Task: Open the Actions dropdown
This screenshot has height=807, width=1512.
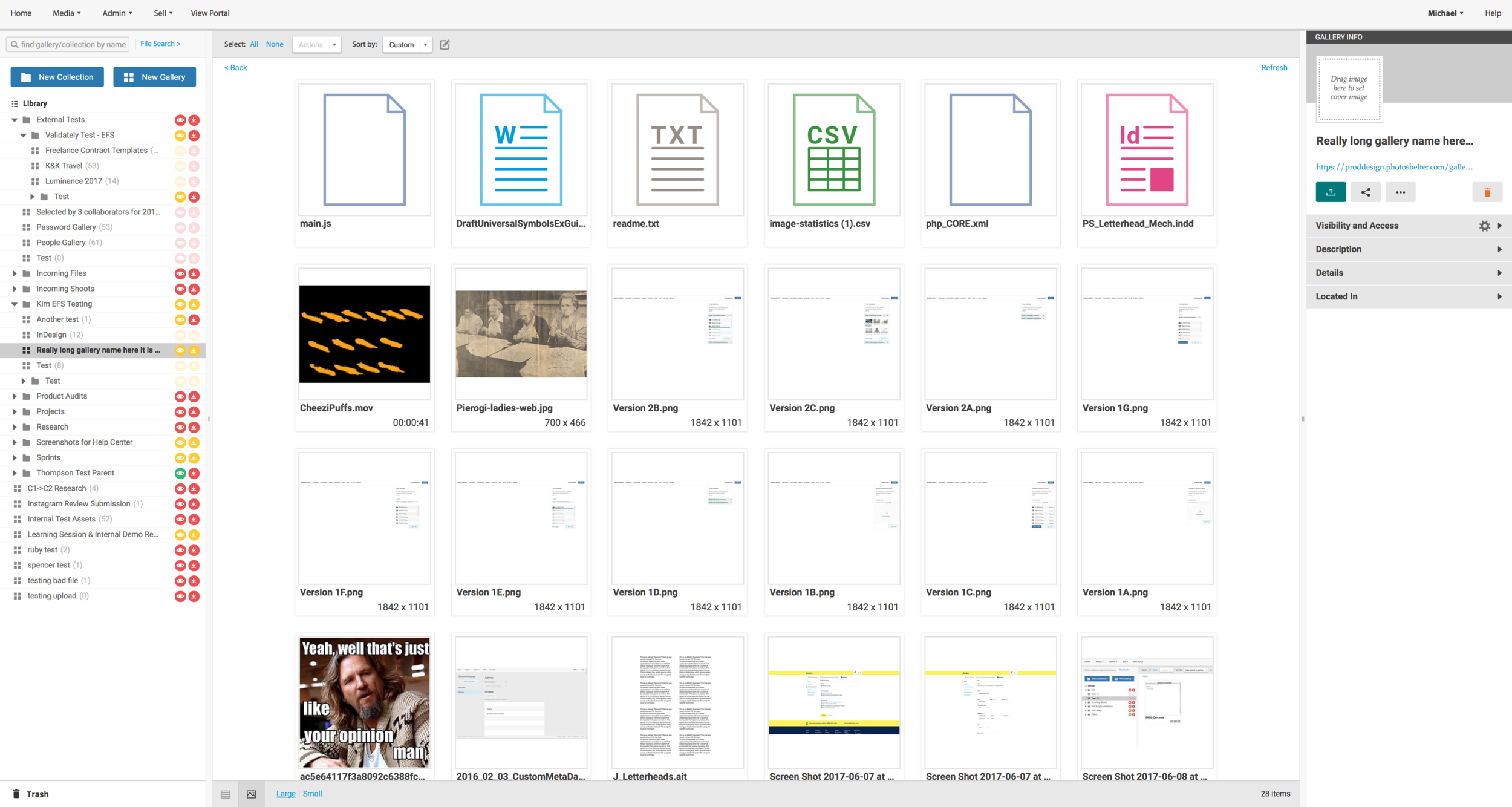Action: click(x=317, y=45)
